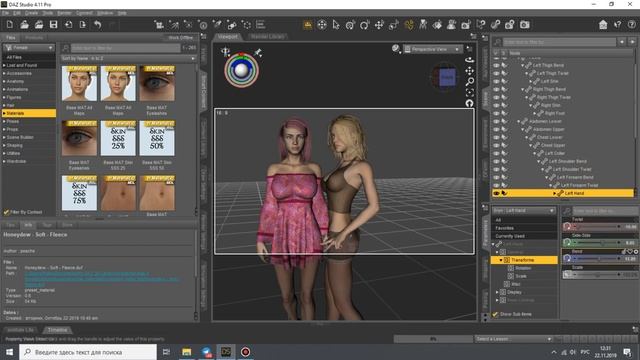The image size is (640, 360).
Task: Open the Timeline tab
Action: (x=57, y=330)
